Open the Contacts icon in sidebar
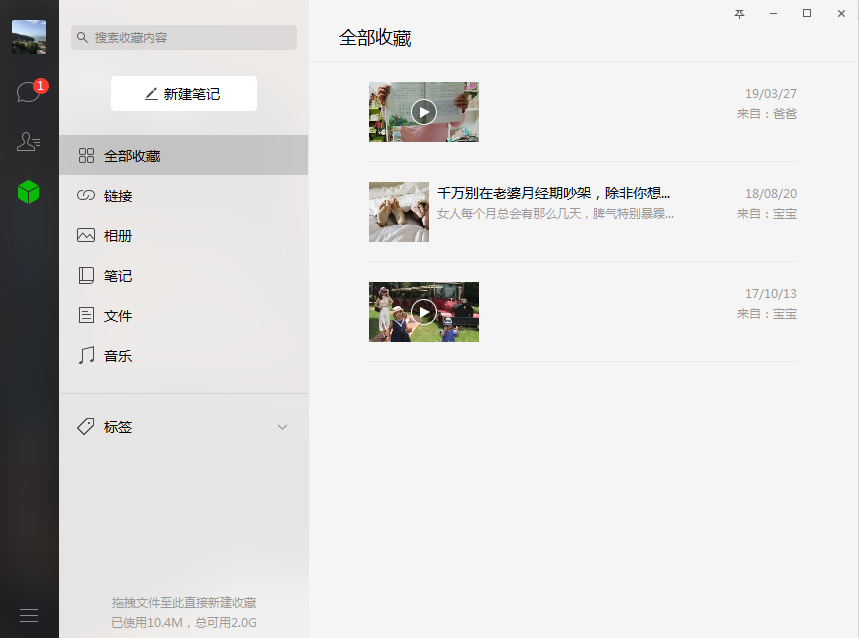The height and width of the screenshot is (638, 859). pos(28,142)
